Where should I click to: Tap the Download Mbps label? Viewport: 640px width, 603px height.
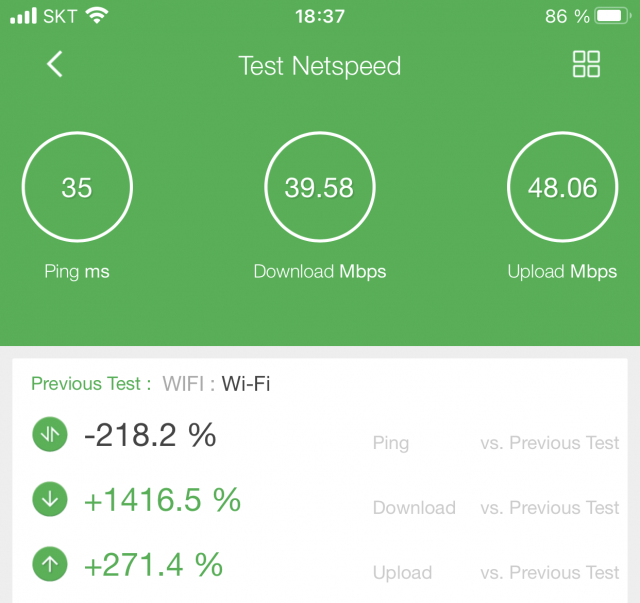(320, 272)
